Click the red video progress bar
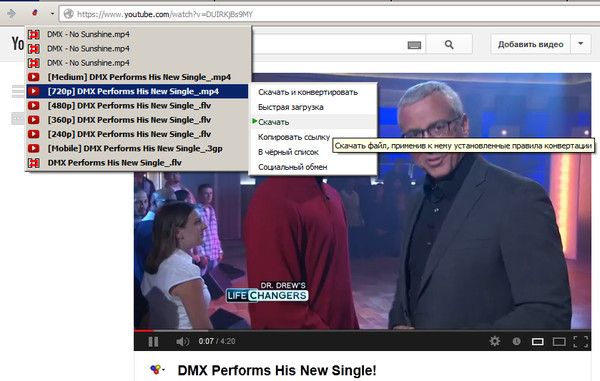This screenshot has height=381, width=600. (143, 330)
